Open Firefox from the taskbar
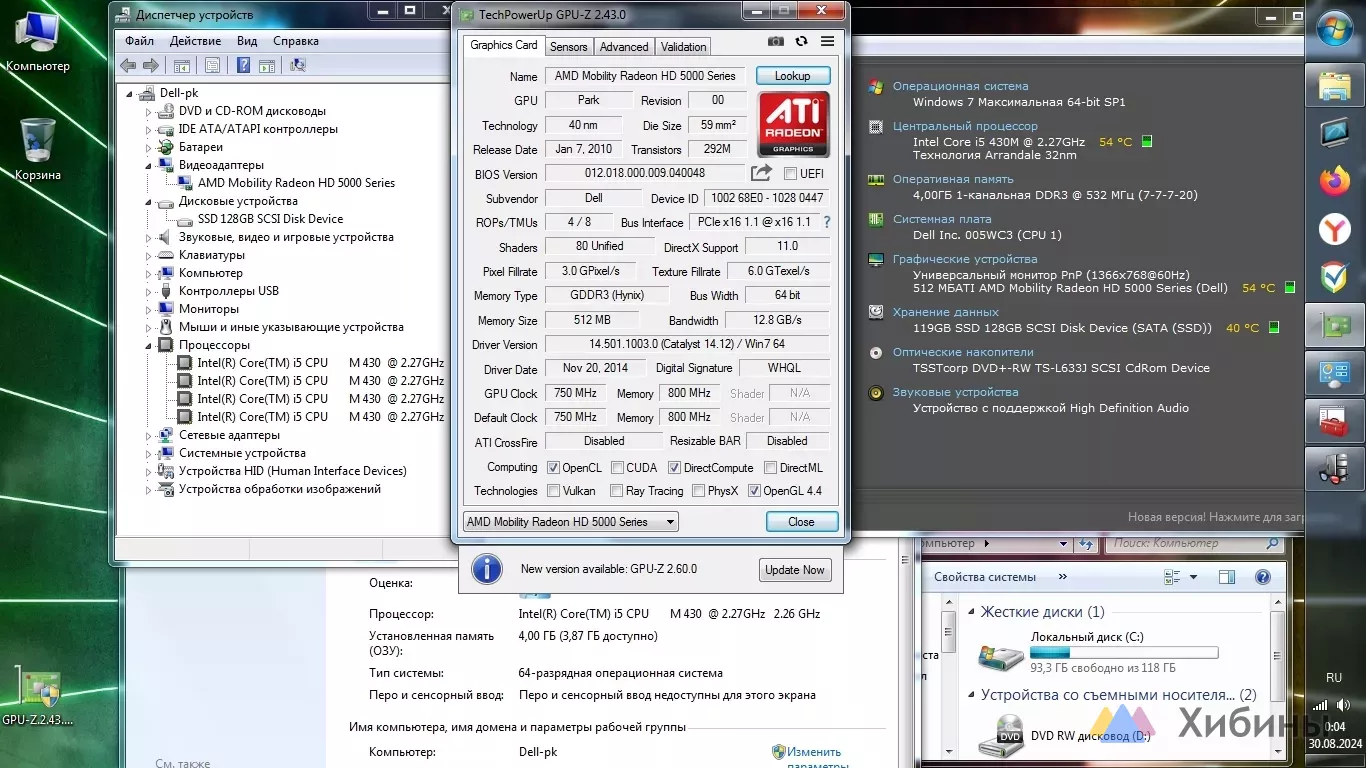The image size is (1366, 768). pyautogui.click(x=1335, y=181)
